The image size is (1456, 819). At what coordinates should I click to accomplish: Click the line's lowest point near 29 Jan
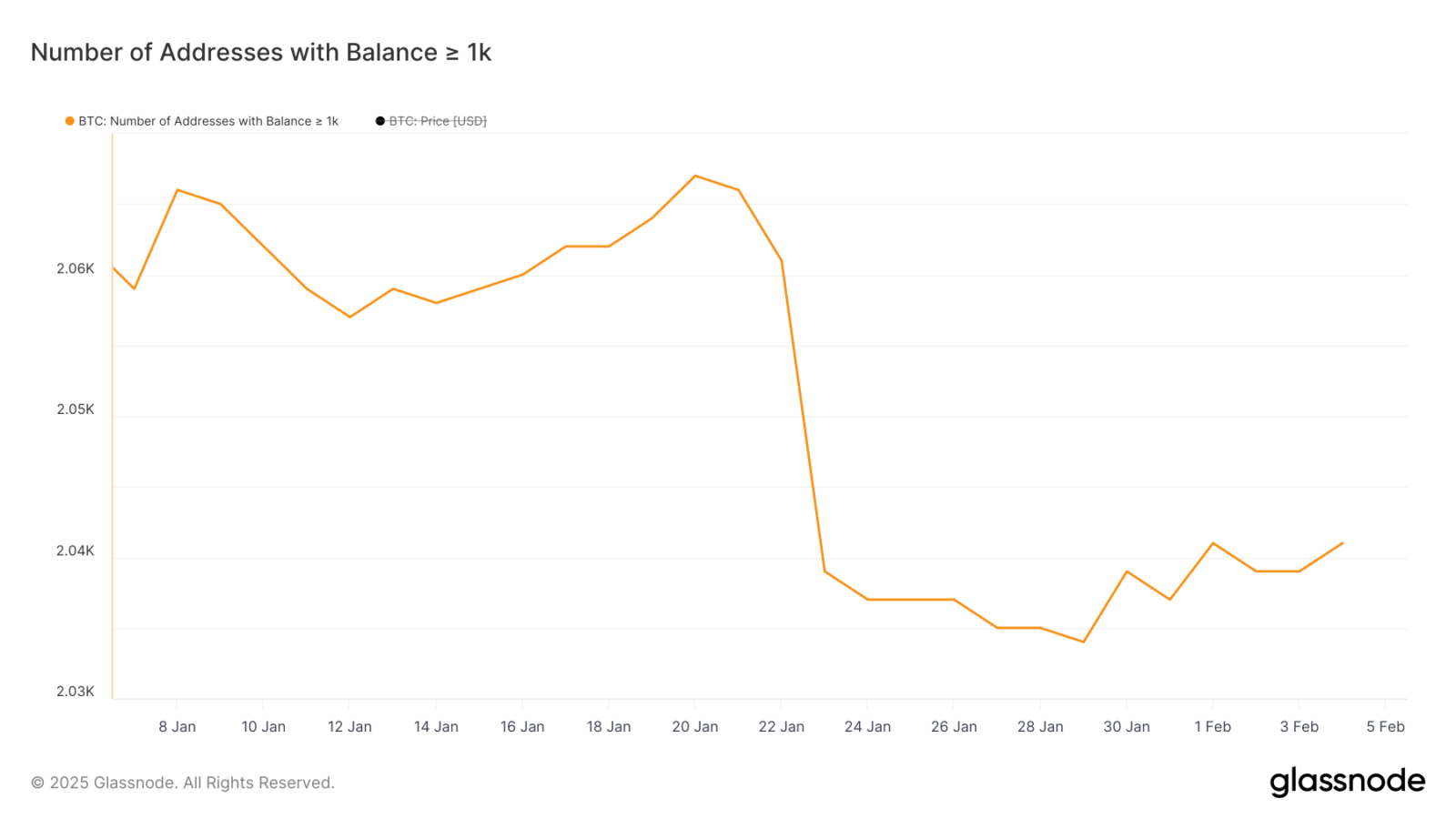[1083, 642]
